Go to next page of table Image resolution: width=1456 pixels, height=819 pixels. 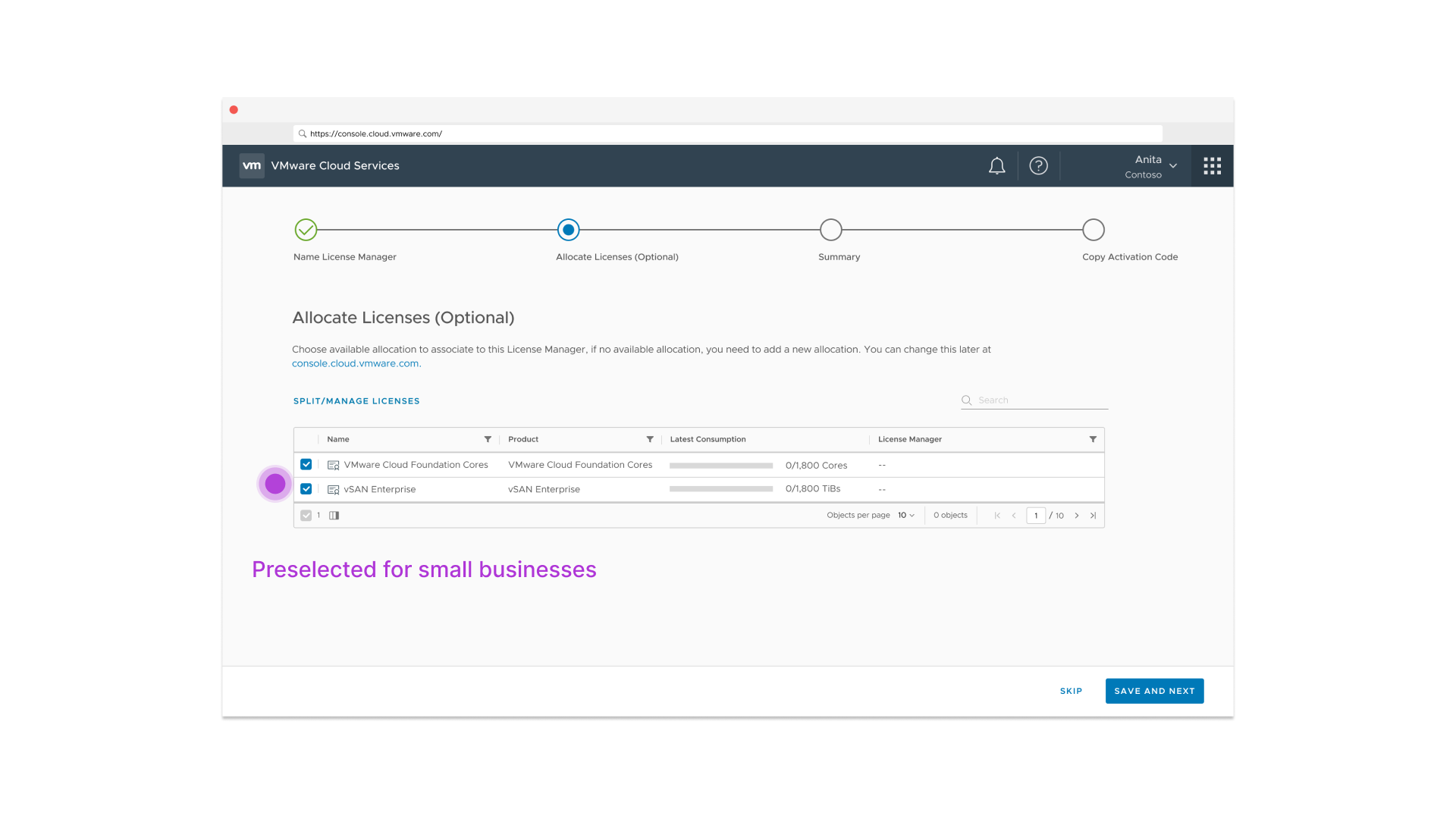tap(1076, 516)
